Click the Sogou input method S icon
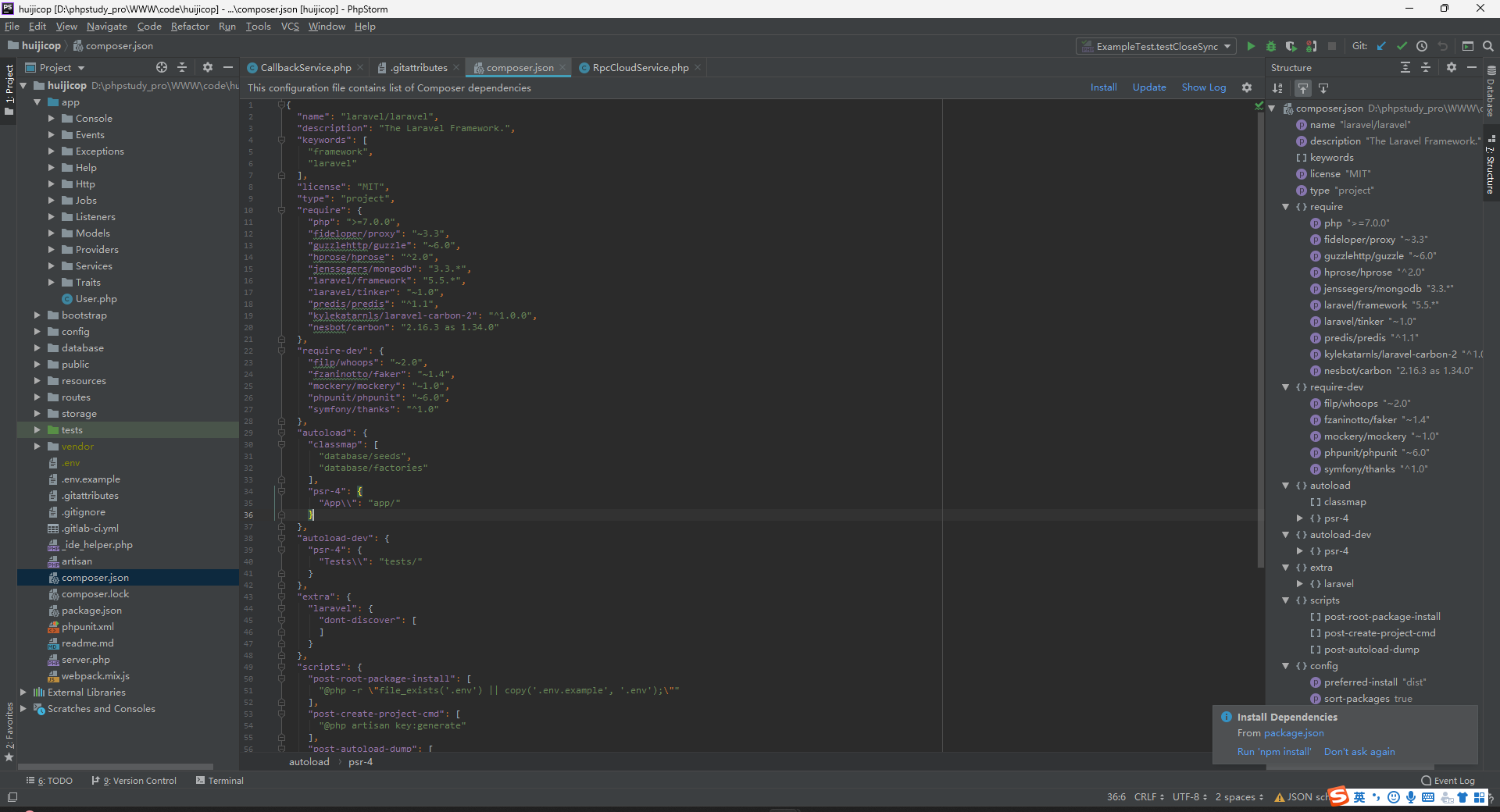 pyautogui.click(x=1339, y=796)
